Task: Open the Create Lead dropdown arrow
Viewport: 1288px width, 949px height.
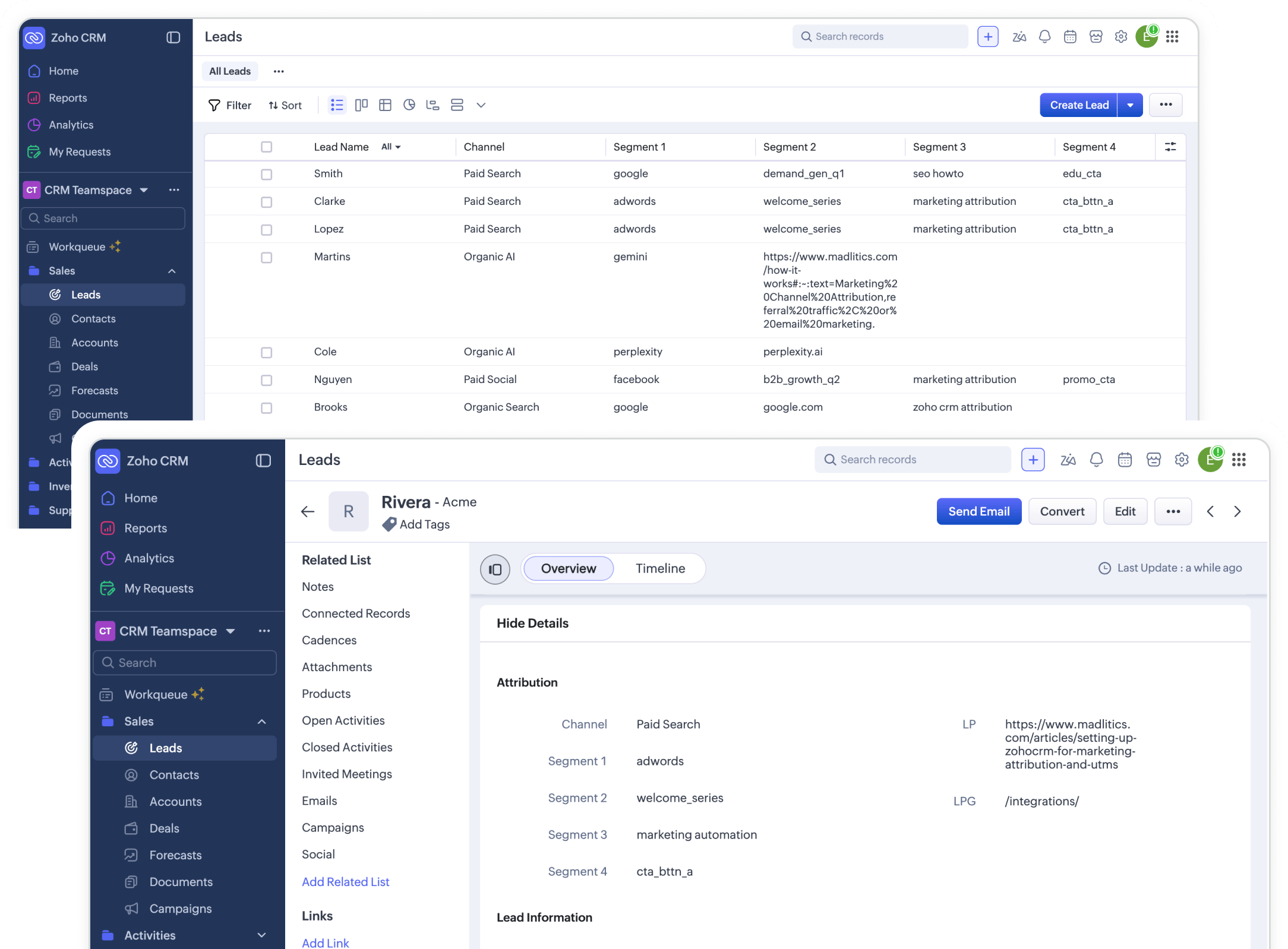Action: tap(1130, 105)
